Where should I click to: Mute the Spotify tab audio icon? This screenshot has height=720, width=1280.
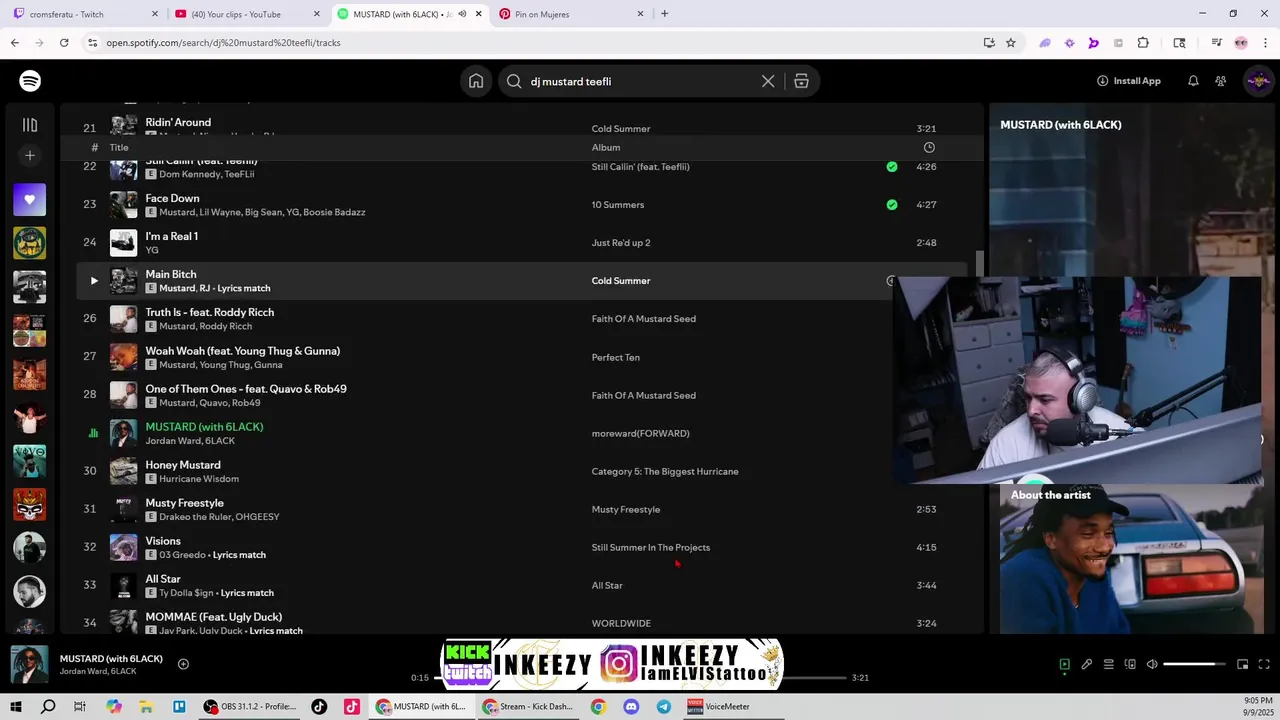[x=462, y=14]
